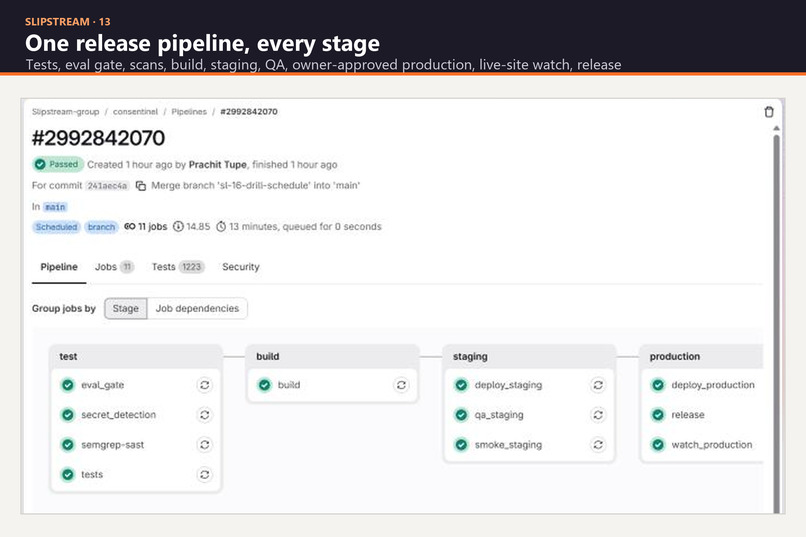Retry the deploy_staging job
This screenshot has height=537, width=806.
click(598, 385)
